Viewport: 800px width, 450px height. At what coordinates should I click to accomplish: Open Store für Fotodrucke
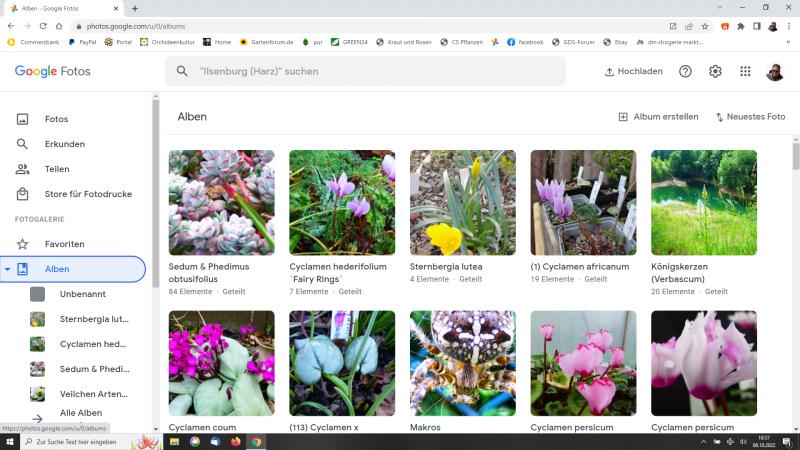tap(88, 194)
